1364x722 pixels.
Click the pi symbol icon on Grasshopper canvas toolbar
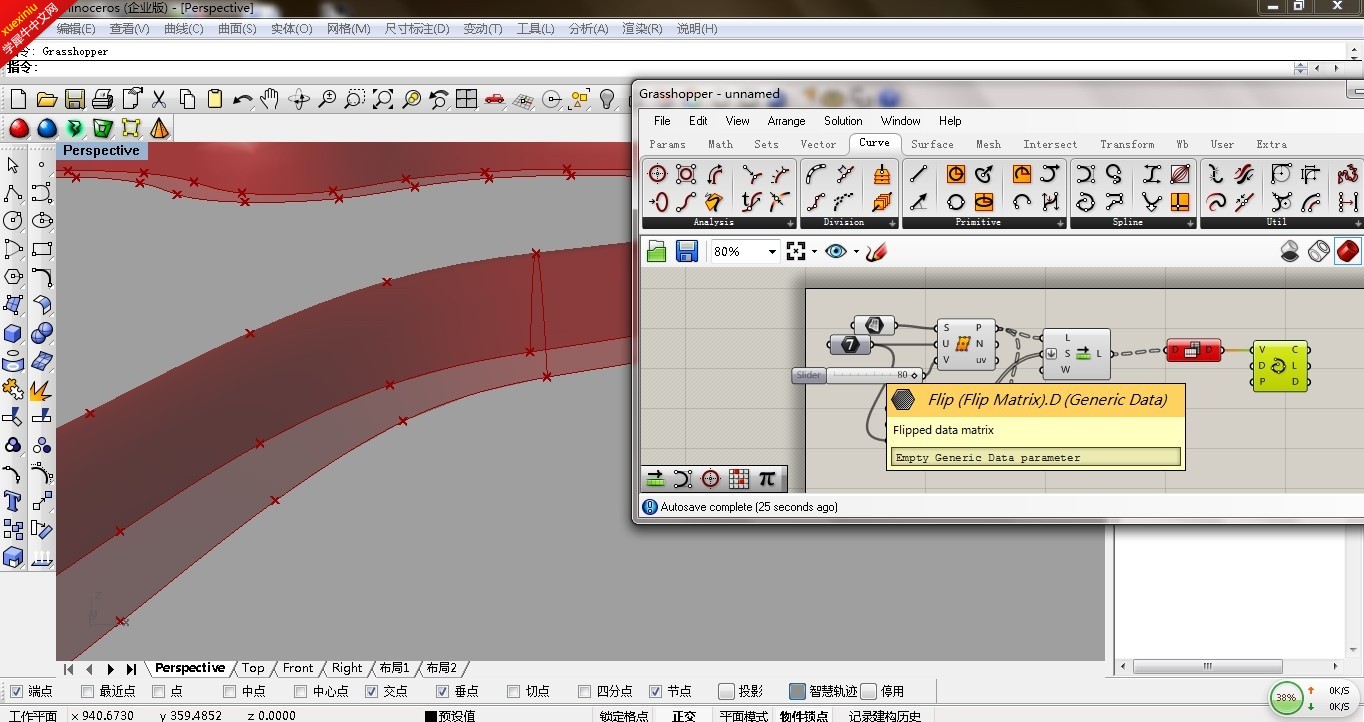click(x=767, y=479)
